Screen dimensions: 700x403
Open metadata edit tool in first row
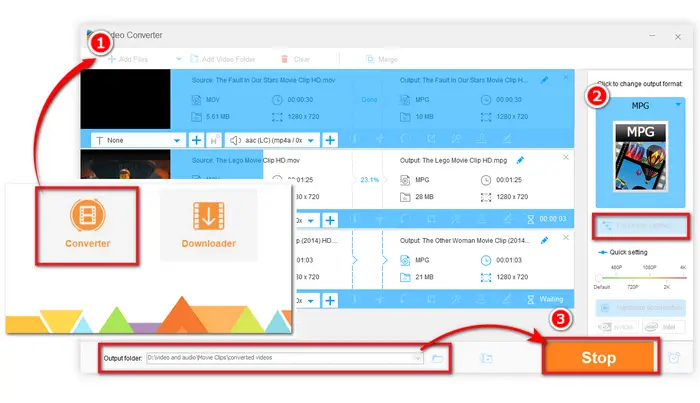coord(507,139)
